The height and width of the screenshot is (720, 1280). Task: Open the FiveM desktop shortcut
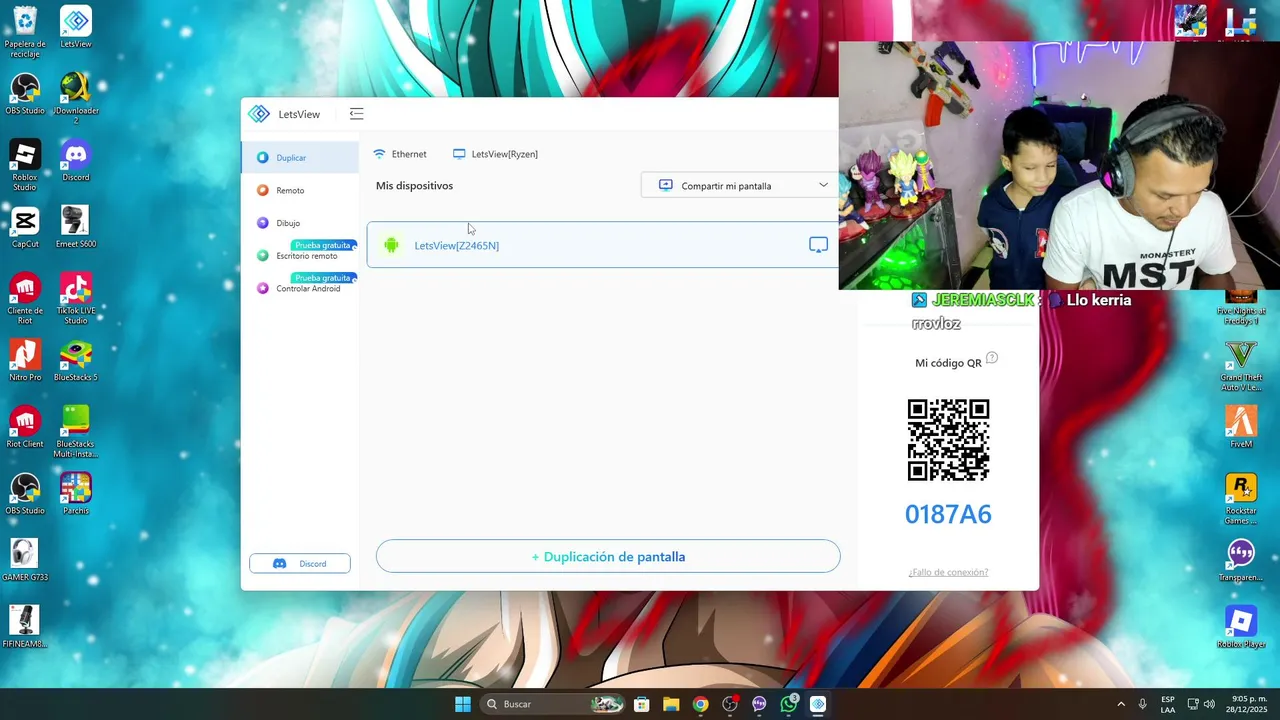[x=1240, y=427]
